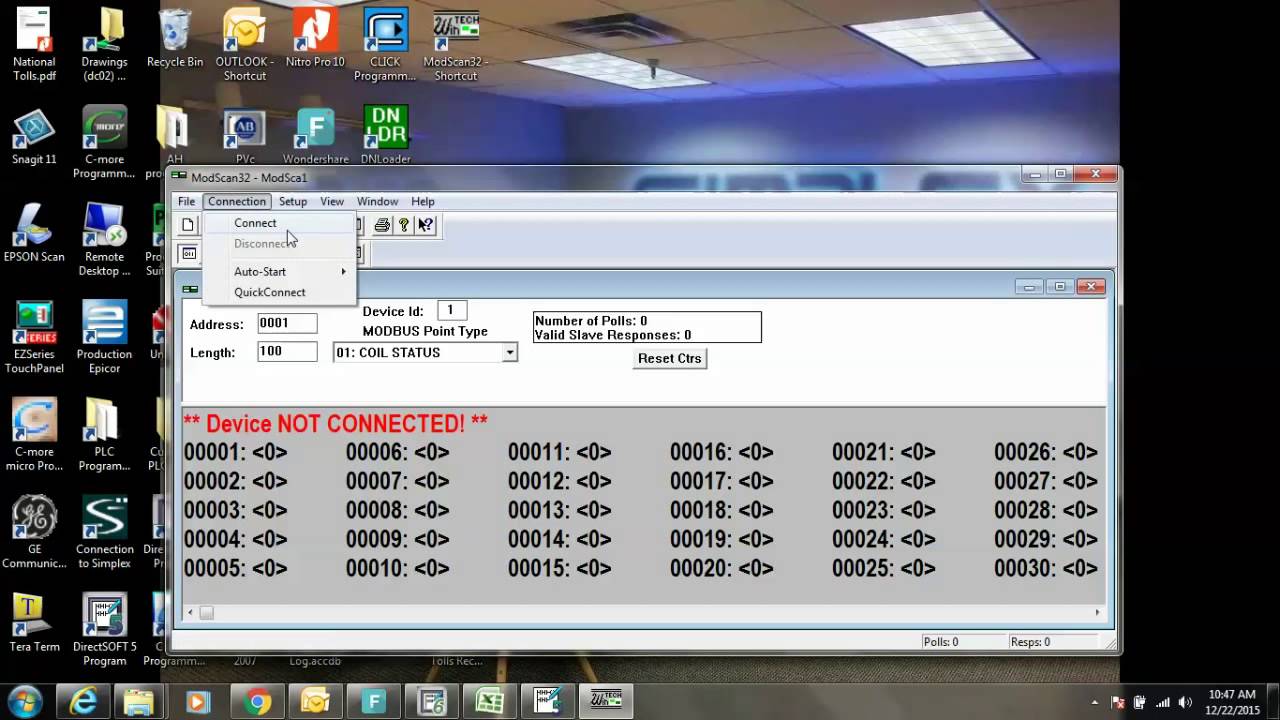
Task: Click the volume icon in system tray
Action: coord(1185,702)
